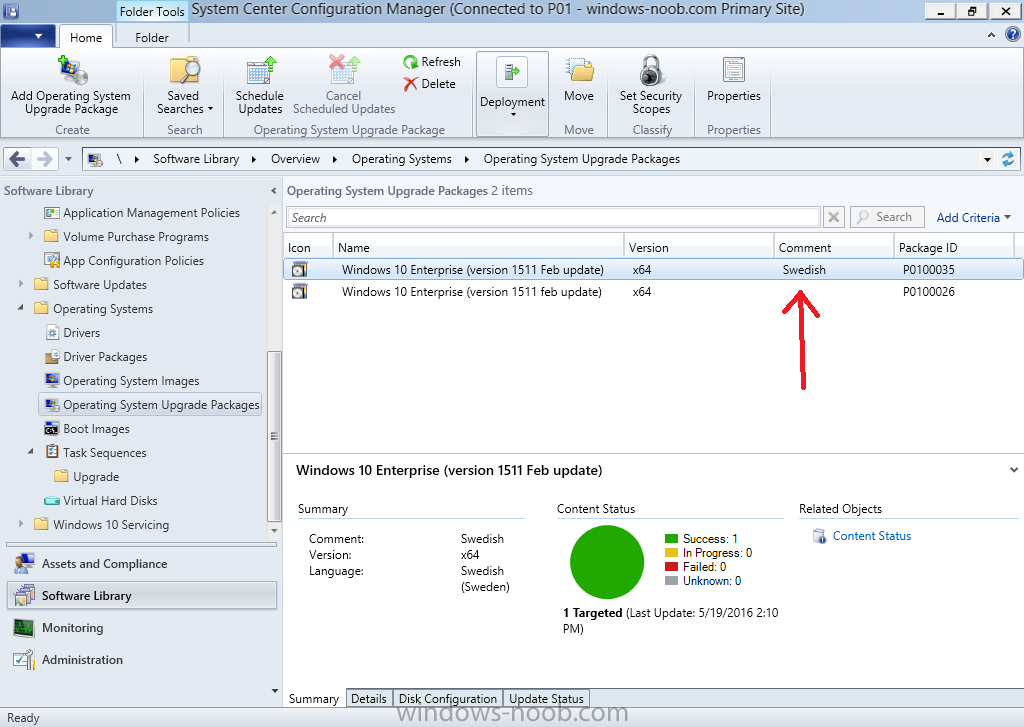Viewport: 1024px width, 727px height.
Task: Select package row with ID P0100026
Action: (653, 292)
